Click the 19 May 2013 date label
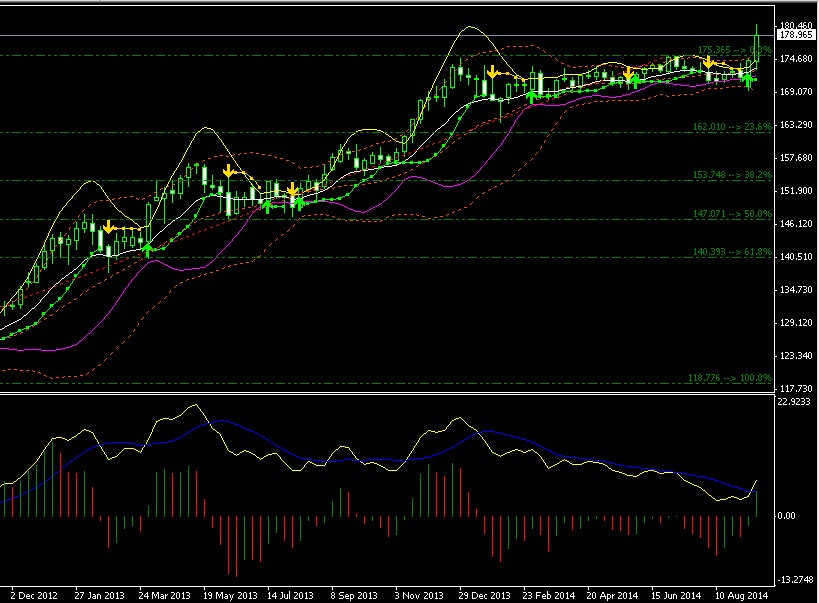This screenshot has height=603, width=819. (230, 595)
